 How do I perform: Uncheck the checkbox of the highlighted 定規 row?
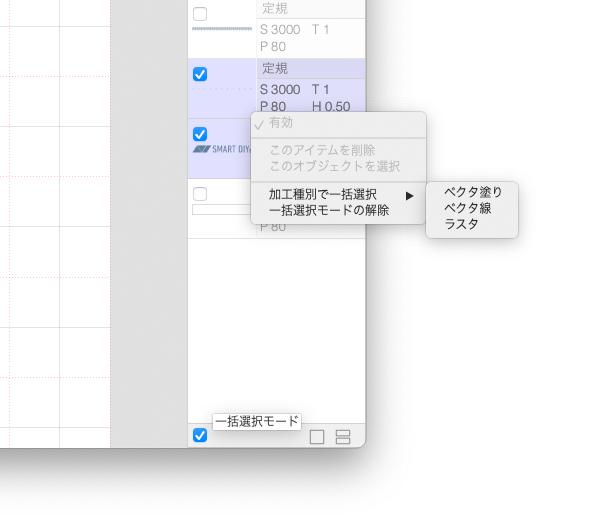pos(200,74)
